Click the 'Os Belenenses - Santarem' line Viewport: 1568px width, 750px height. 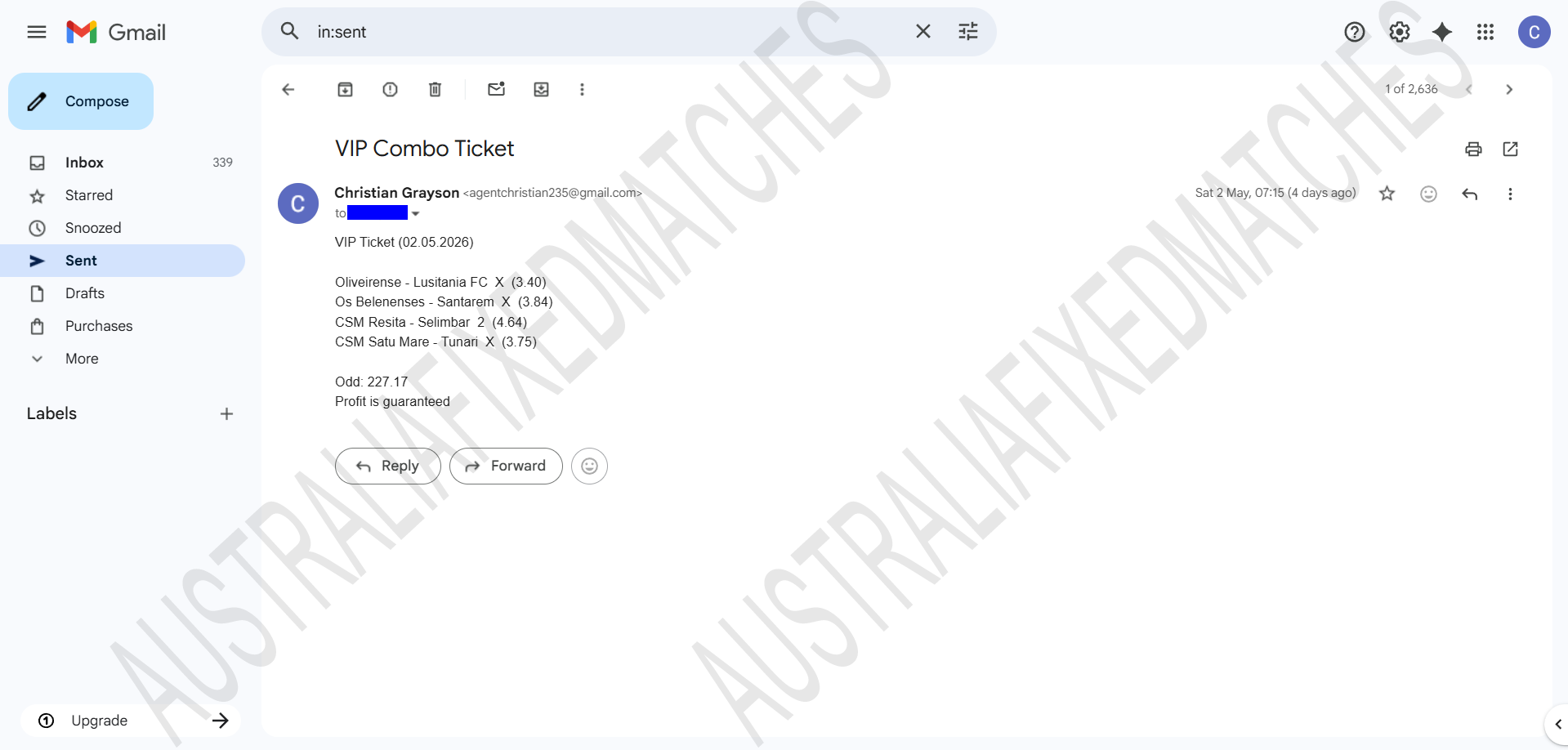444,302
